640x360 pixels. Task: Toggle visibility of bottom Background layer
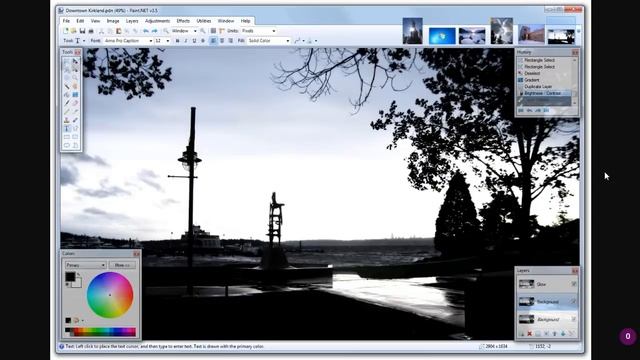coord(574,319)
